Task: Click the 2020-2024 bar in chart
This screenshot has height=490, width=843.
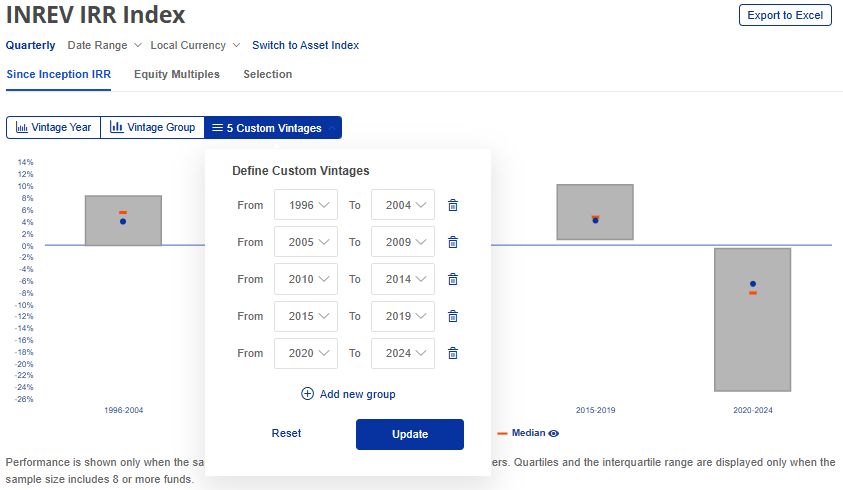Action: pyautogui.click(x=753, y=319)
